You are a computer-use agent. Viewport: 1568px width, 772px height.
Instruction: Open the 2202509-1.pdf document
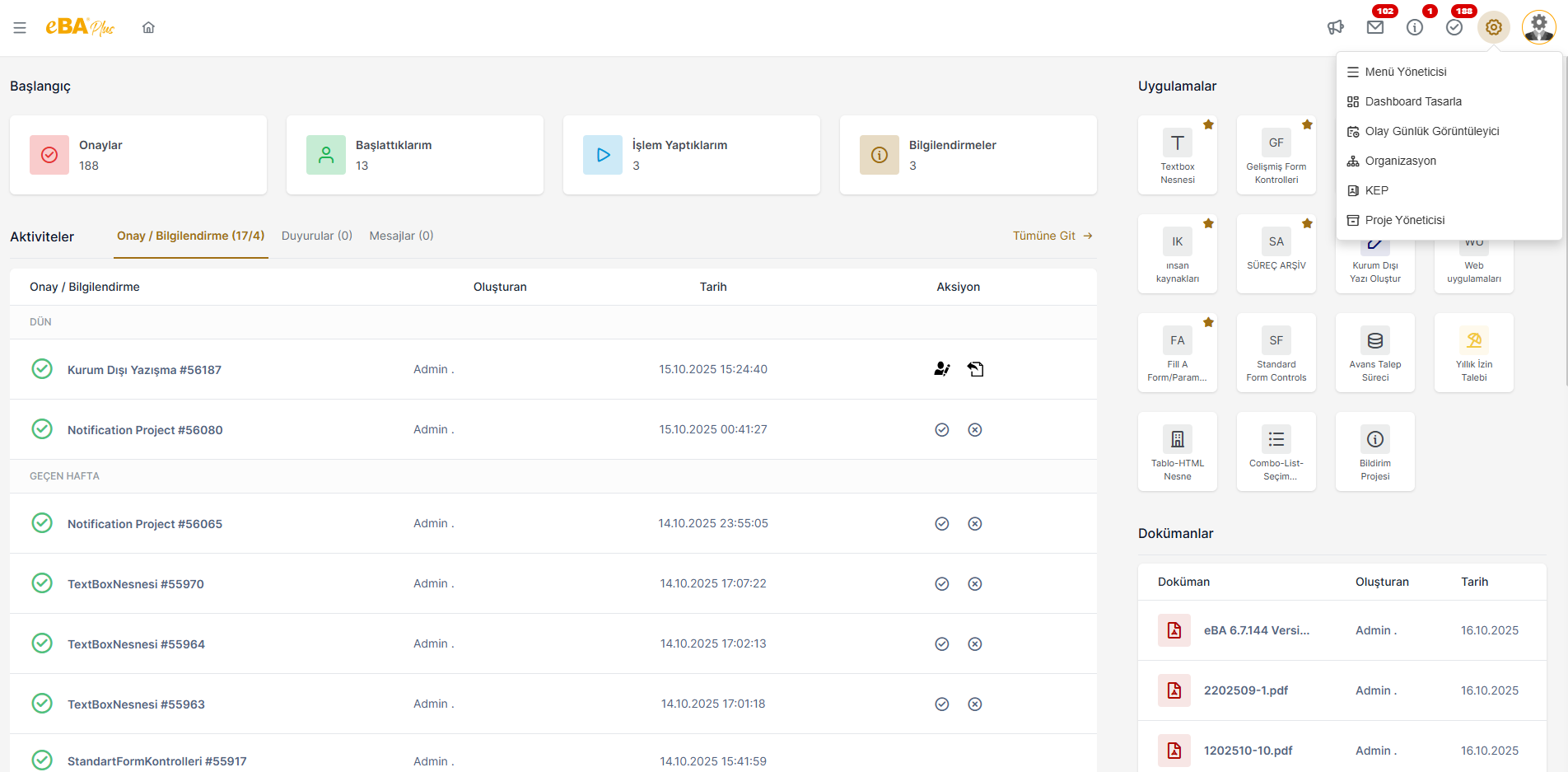pos(1245,690)
